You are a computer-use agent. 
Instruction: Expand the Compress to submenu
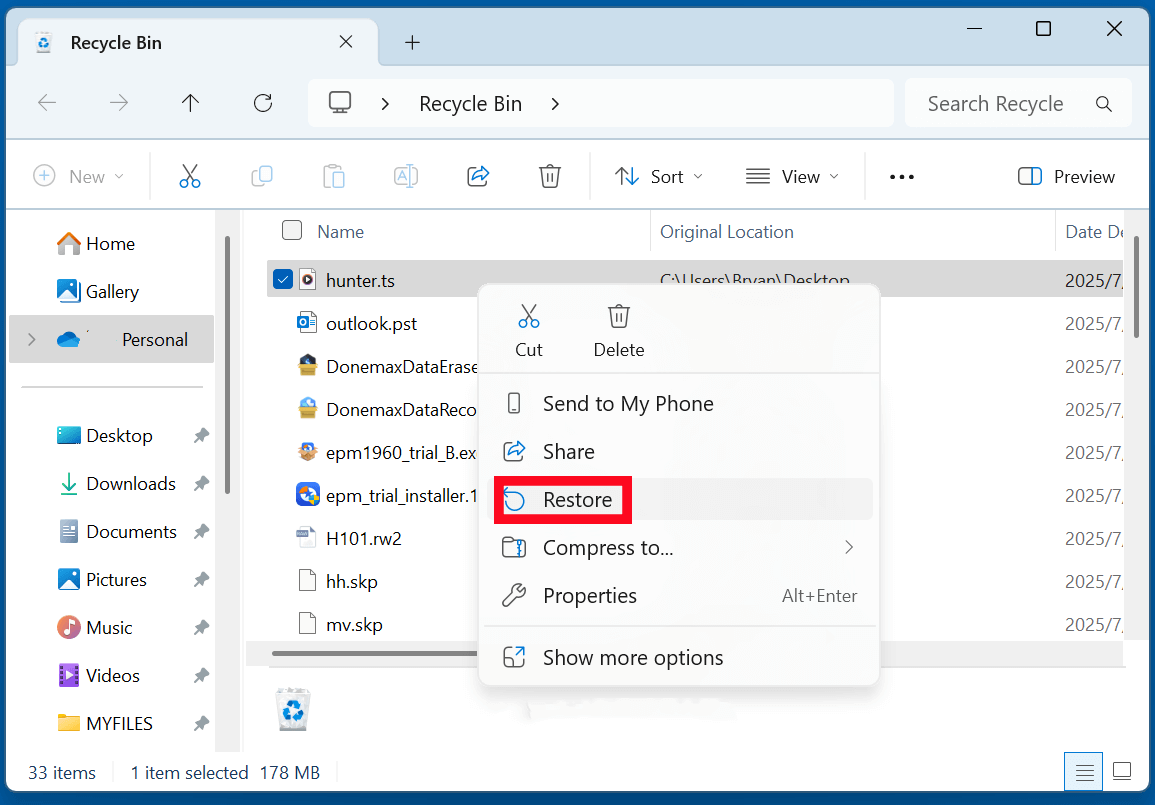pyautogui.click(x=680, y=547)
